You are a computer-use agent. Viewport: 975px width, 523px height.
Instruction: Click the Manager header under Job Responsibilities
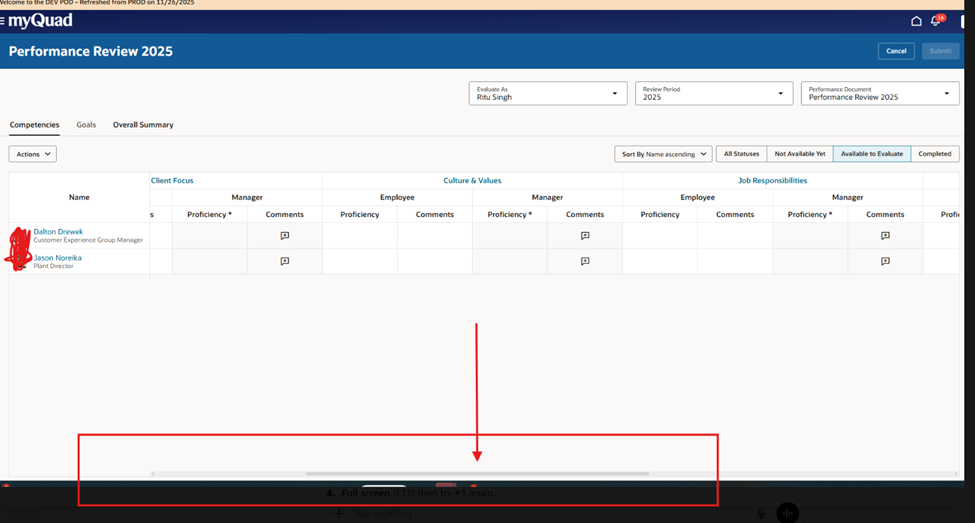(x=848, y=197)
